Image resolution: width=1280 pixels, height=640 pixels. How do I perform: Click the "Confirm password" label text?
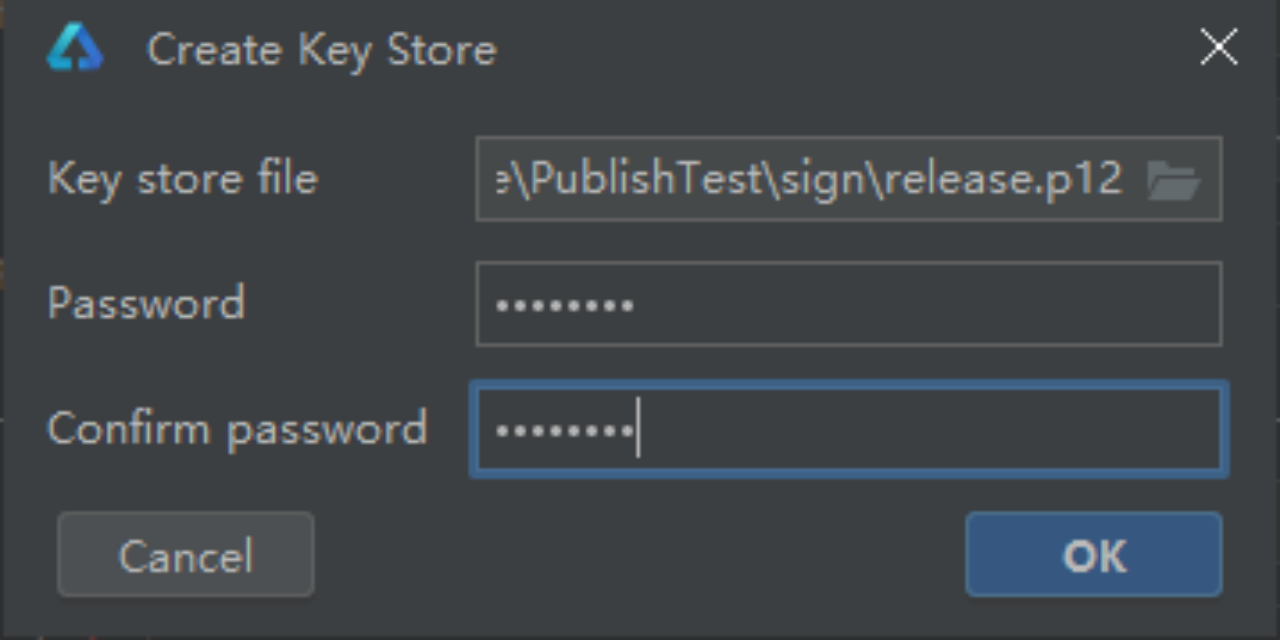[x=237, y=429]
